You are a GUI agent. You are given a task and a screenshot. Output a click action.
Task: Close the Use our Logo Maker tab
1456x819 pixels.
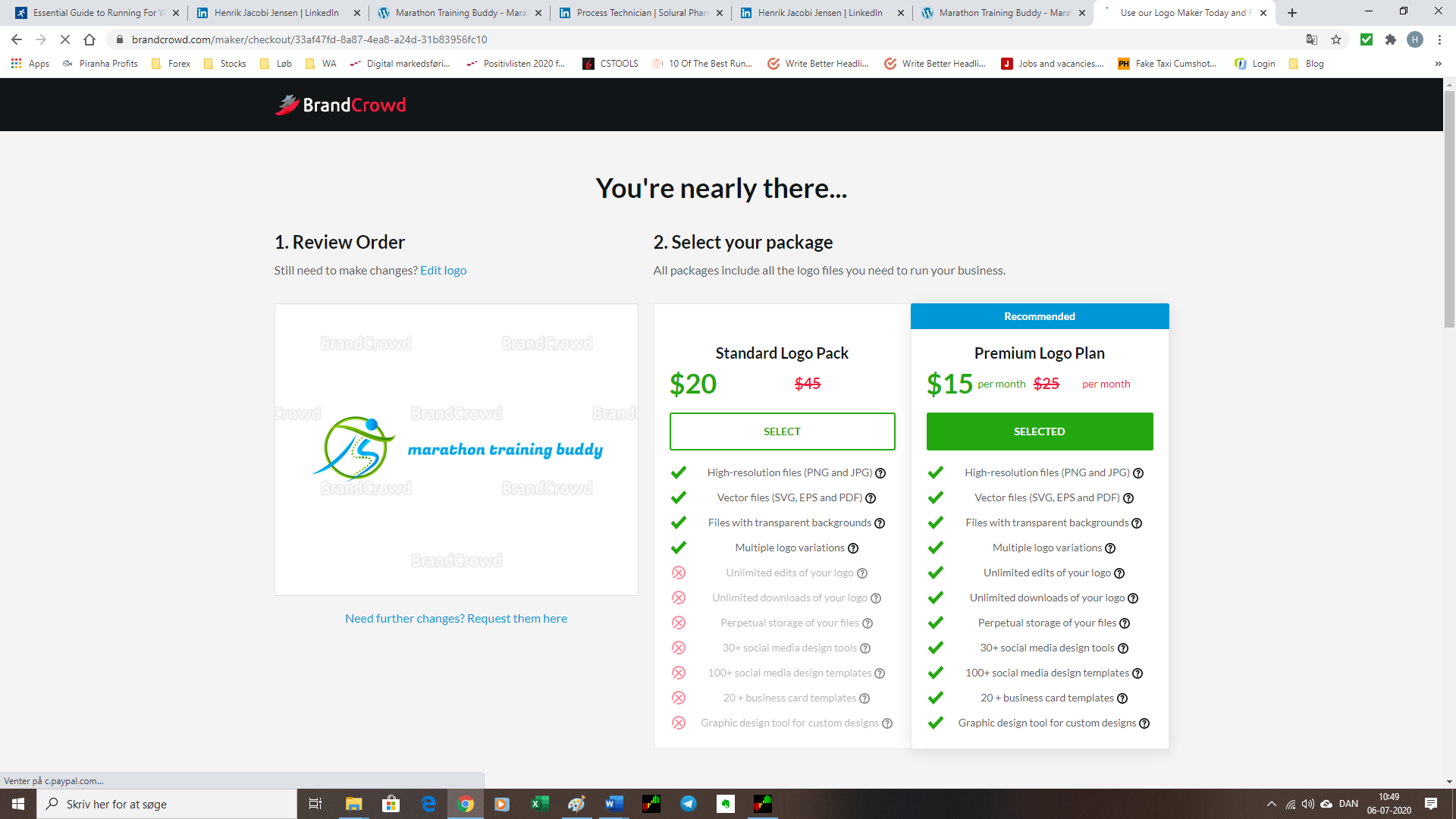click(1263, 13)
